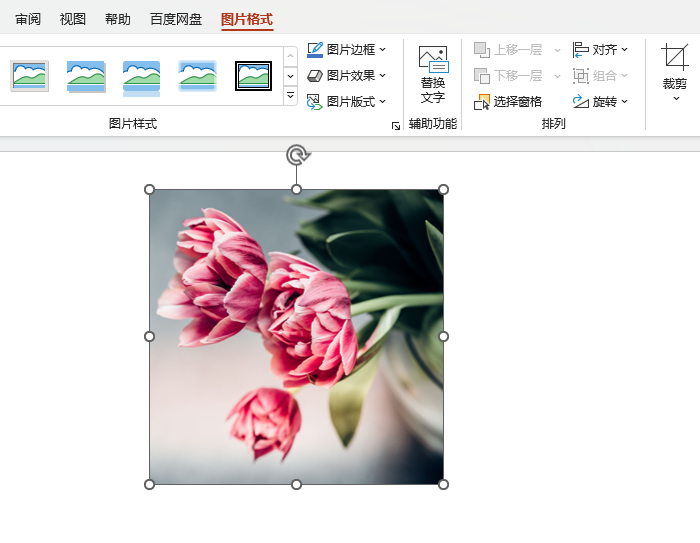The width and height of the screenshot is (700, 543).
Task: Click the 图片边框 pen icon
Action: coord(315,50)
